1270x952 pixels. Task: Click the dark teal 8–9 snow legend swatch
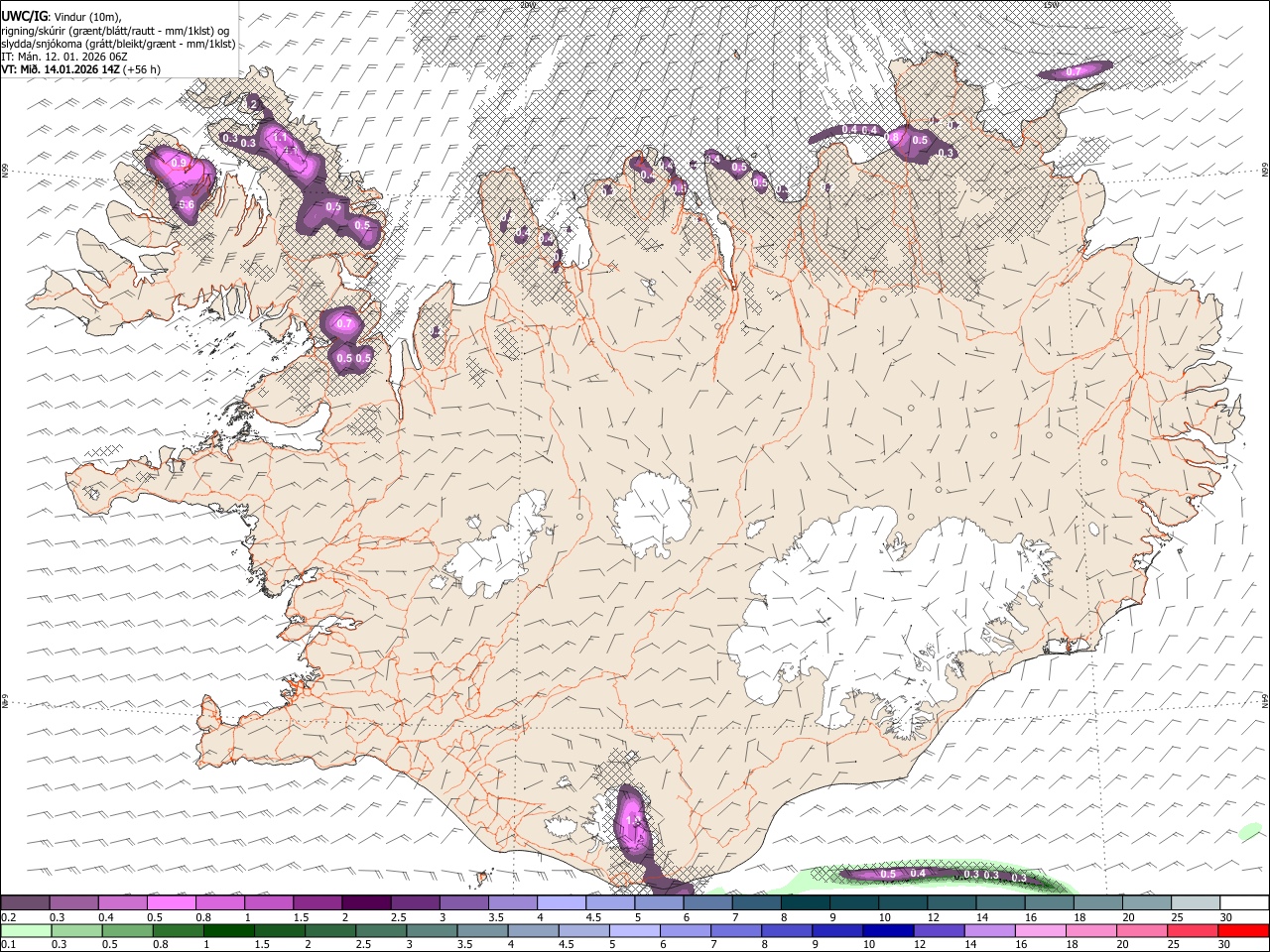[806, 903]
